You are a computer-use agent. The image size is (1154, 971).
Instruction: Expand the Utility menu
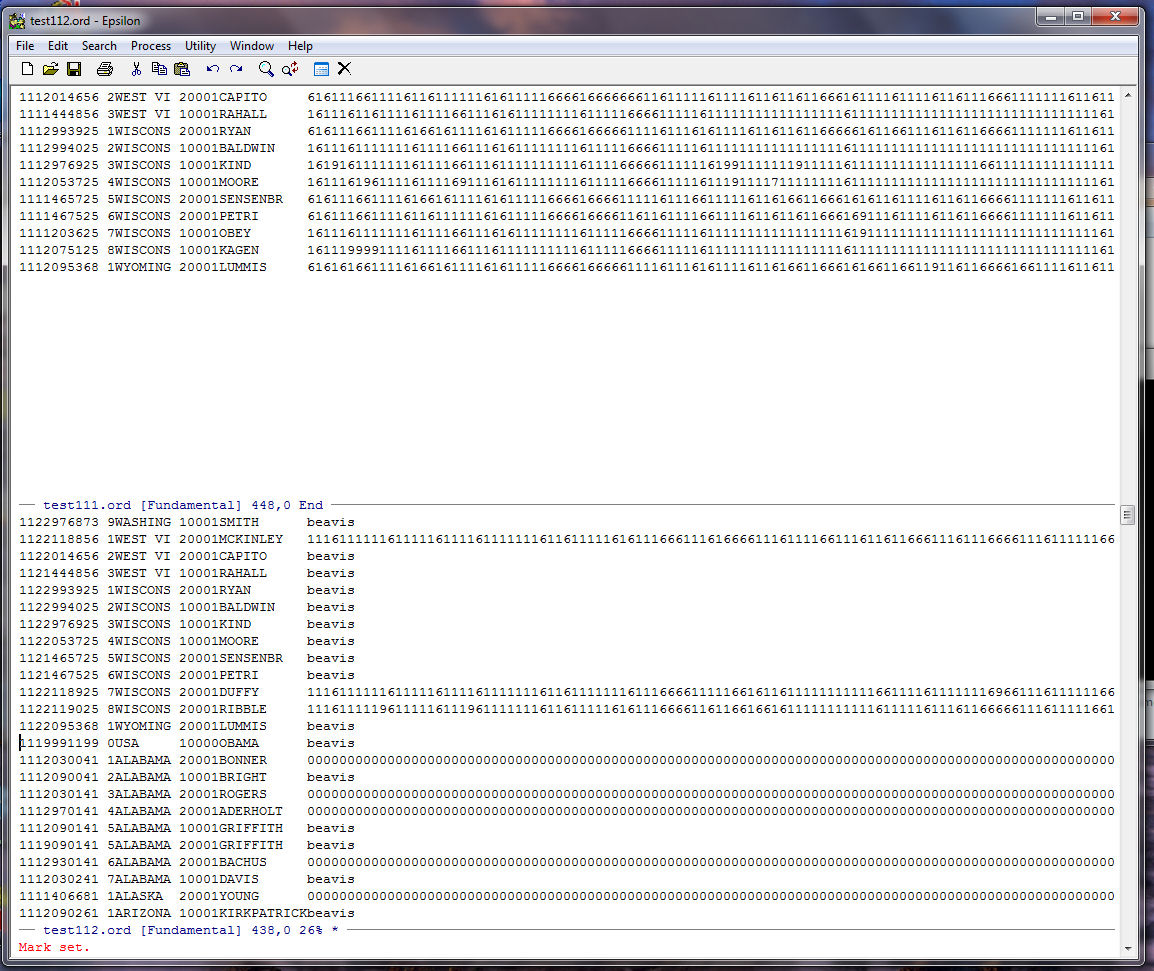tap(200, 46)
